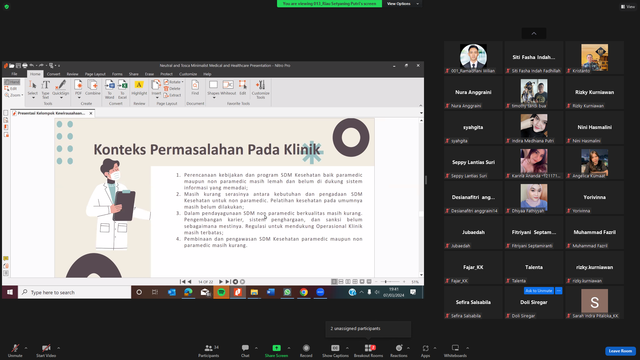
Task: Click the shared screen's Windows Start button
Action: click(10, 292)
